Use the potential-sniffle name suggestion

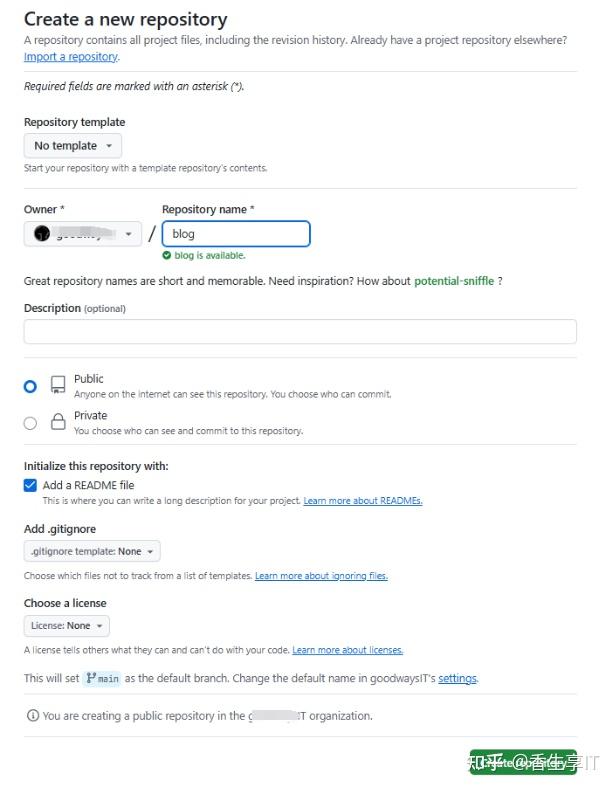pyautogui.click(x=454, y=281)
